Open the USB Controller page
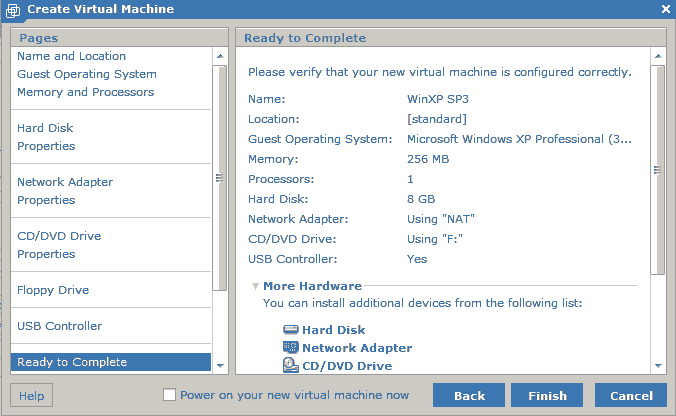This screenshot has height=416, width=676. 59,326
